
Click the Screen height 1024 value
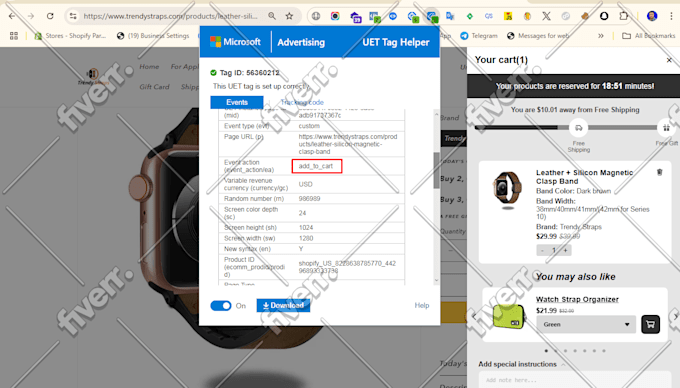coord(306,227)
